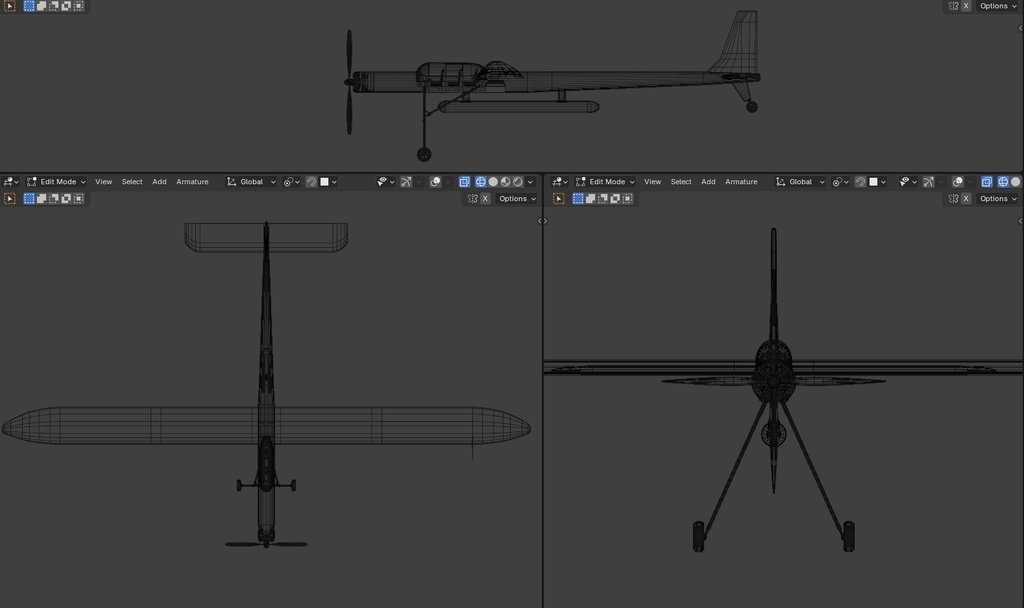1024x608 pixels.
Task: Open Select menu in bottom-left viewport
Action: [x=132, y=182]
